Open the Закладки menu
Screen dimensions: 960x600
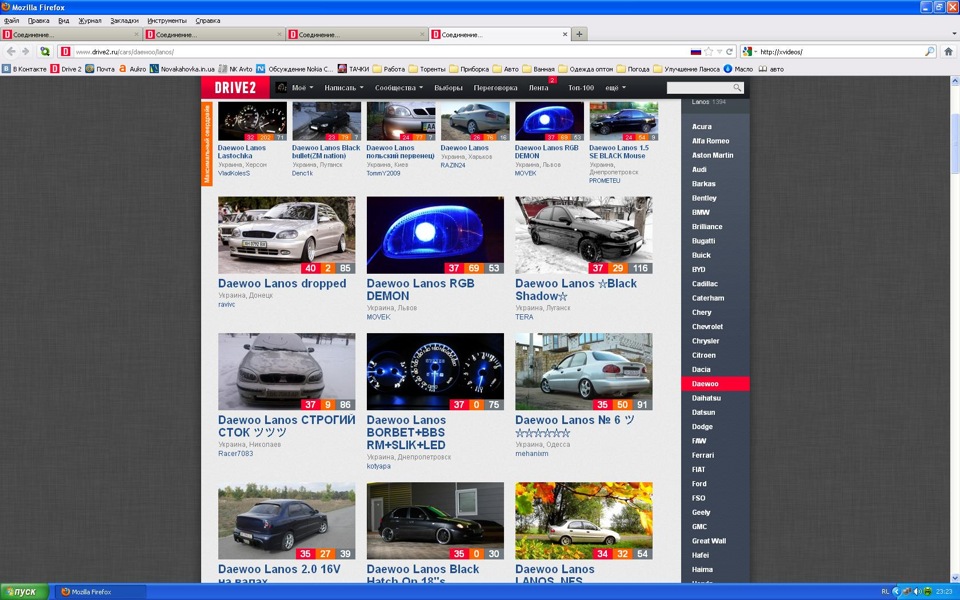(124, 20)
